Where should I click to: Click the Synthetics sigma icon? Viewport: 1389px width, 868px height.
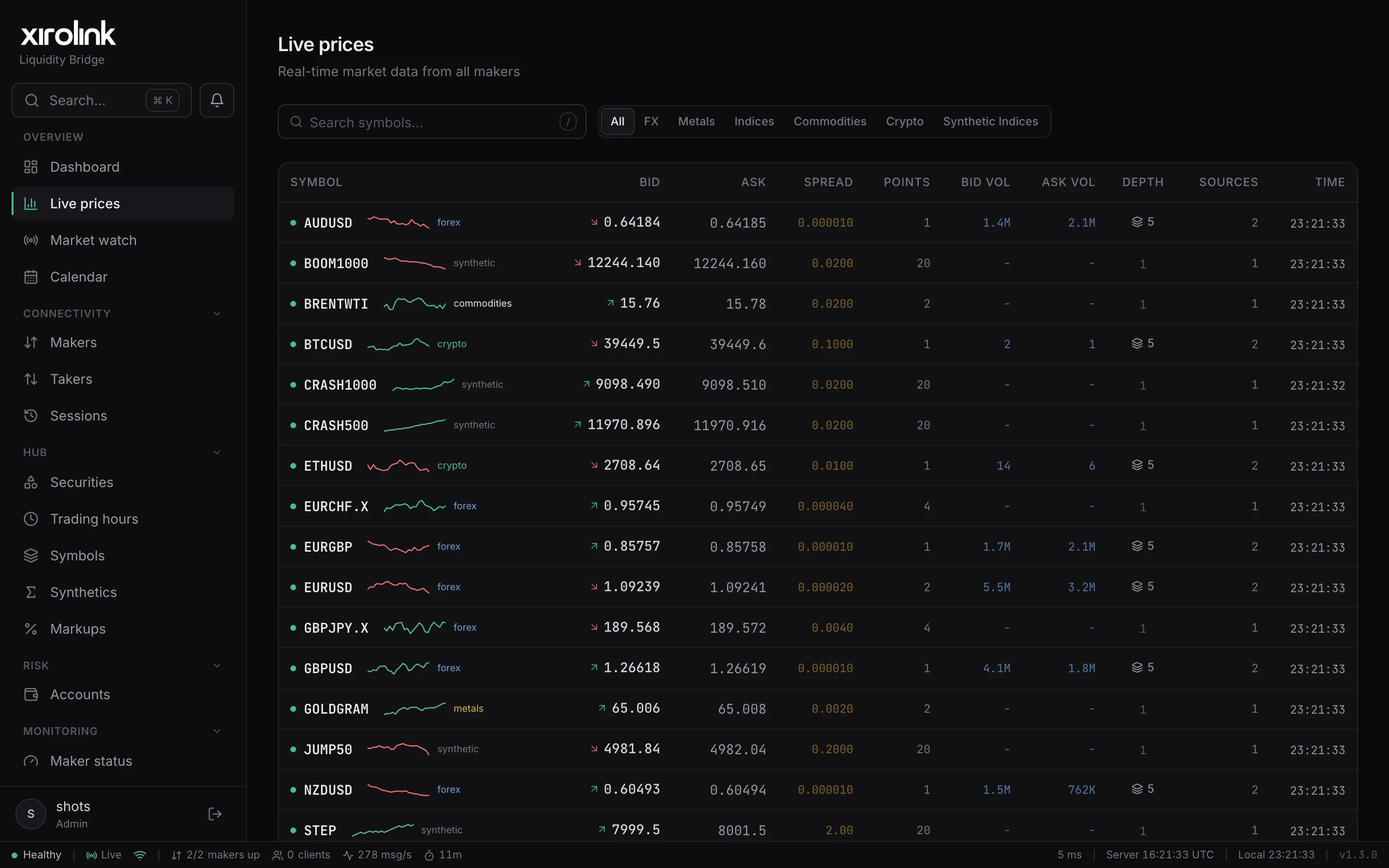point(31,592)
